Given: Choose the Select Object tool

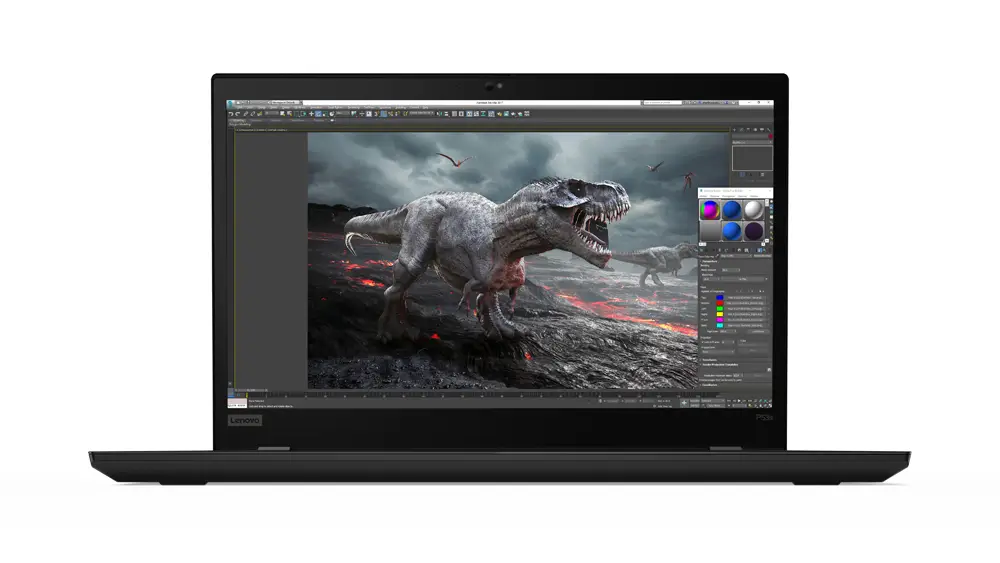Looking at the screenshot, I should [x=283, y=113].
